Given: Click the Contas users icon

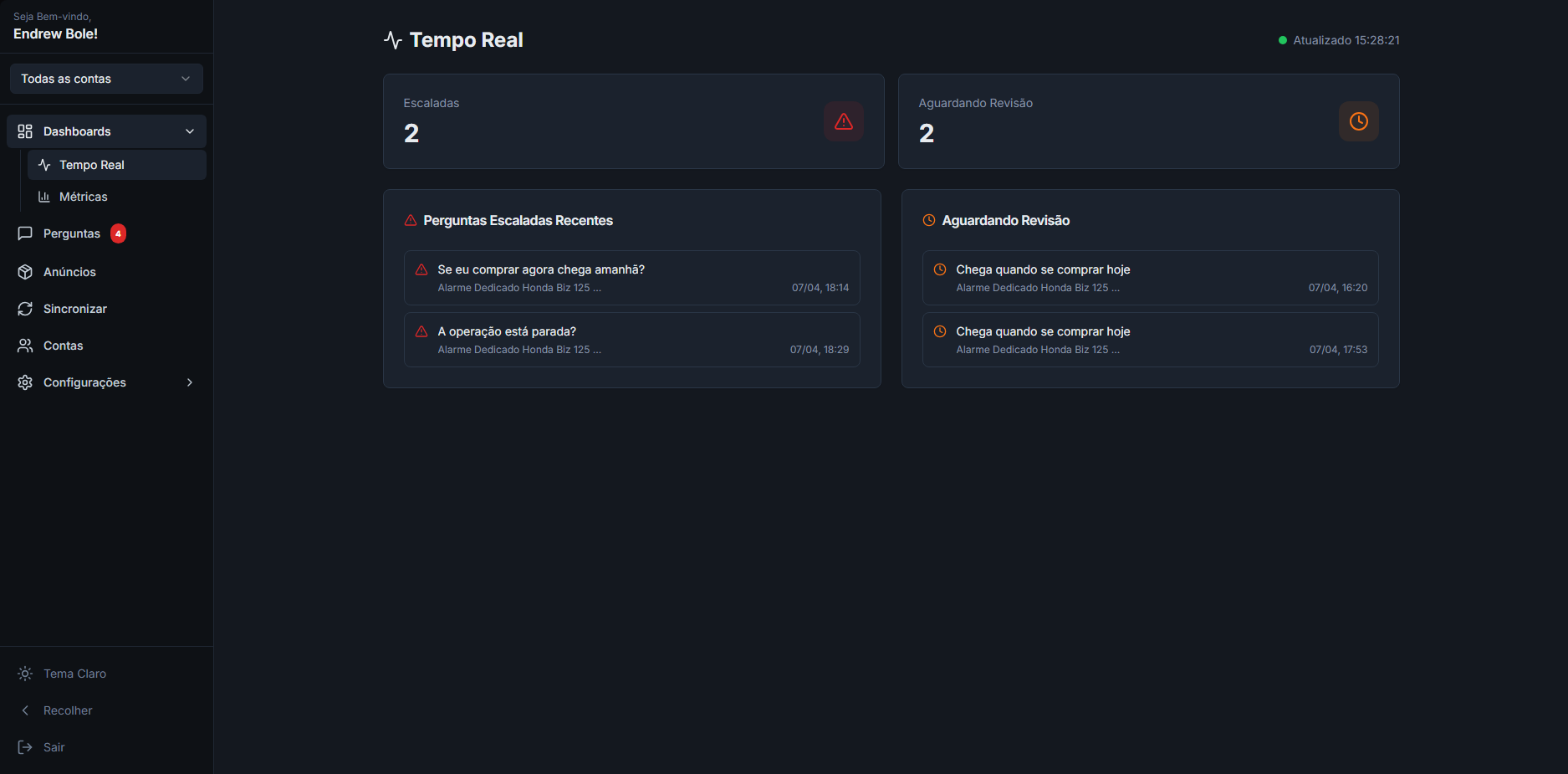Looking at the screenshot, I should [25, 346].
